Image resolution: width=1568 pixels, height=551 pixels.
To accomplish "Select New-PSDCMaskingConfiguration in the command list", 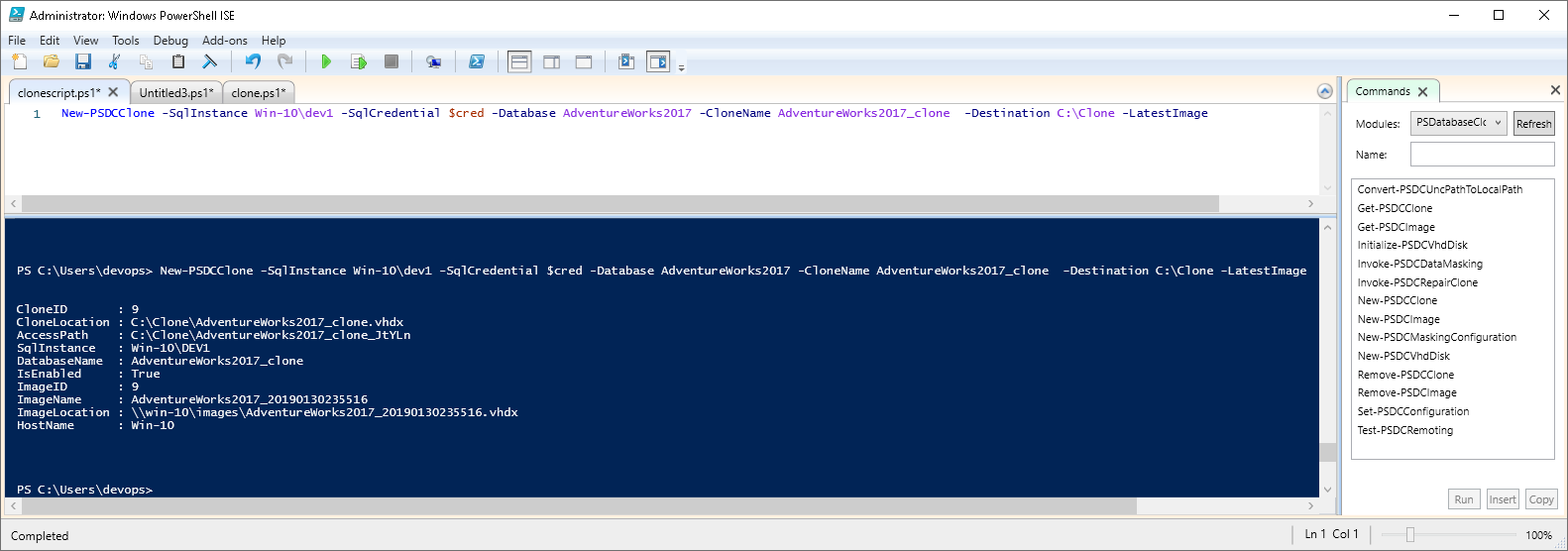I will tap(1436, 337).
